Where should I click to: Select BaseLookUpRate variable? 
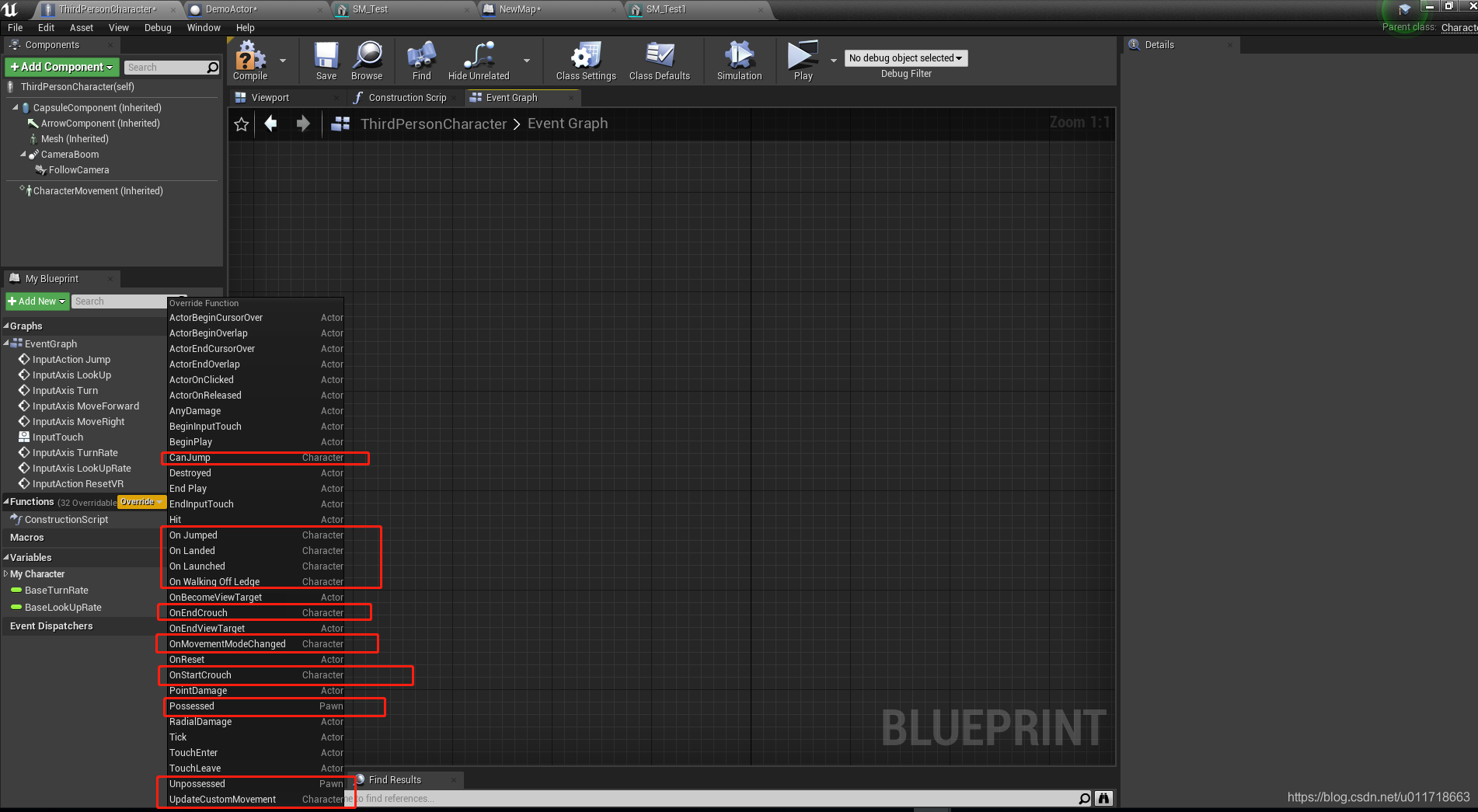63,608
